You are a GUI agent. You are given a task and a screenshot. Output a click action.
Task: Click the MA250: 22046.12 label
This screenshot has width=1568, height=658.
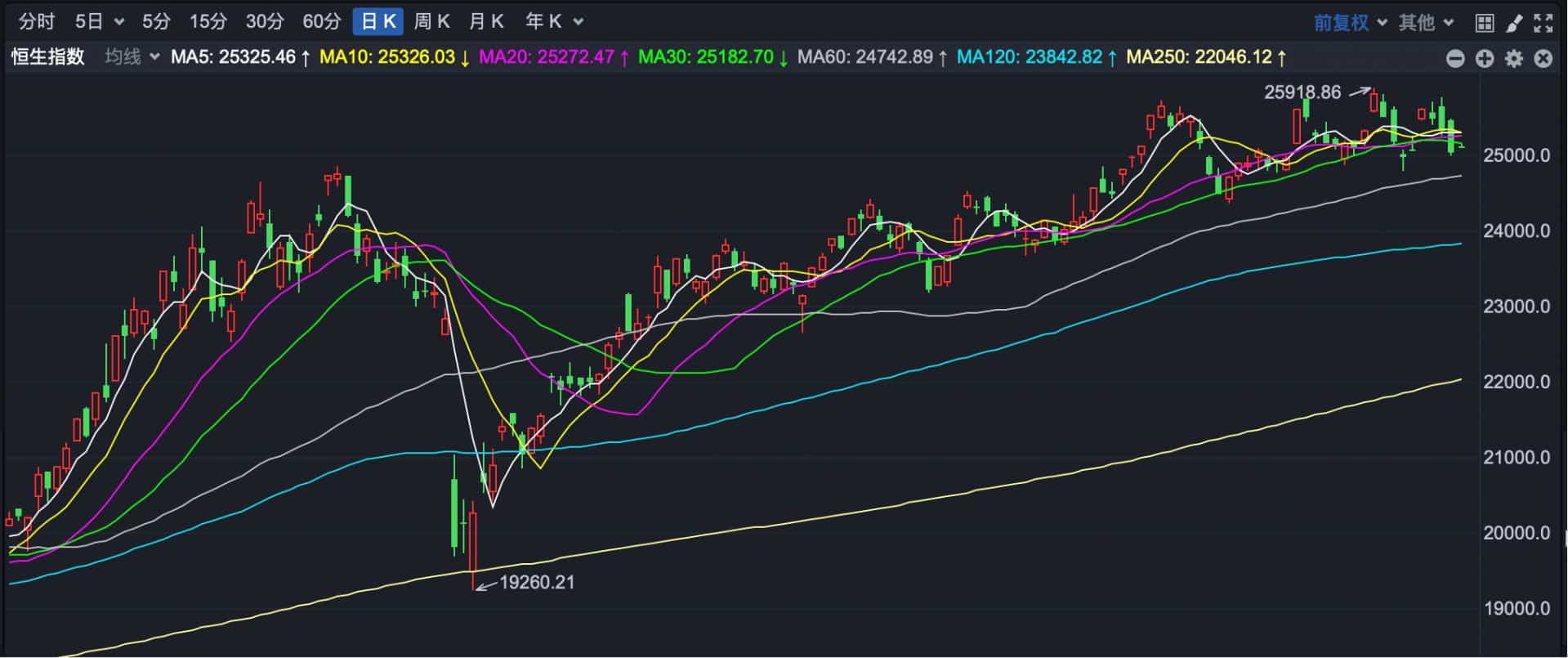[x=1207, y=57]
